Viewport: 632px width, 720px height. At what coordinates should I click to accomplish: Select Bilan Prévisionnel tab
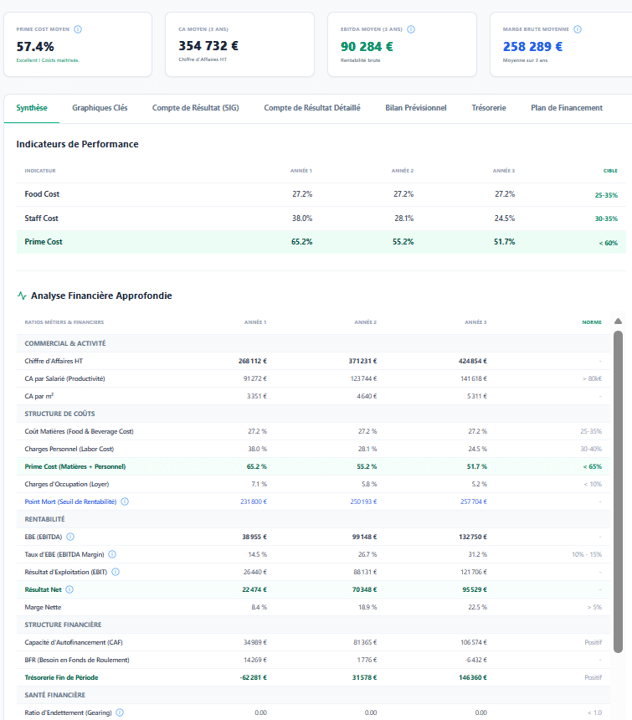click(x=416, y=108)
